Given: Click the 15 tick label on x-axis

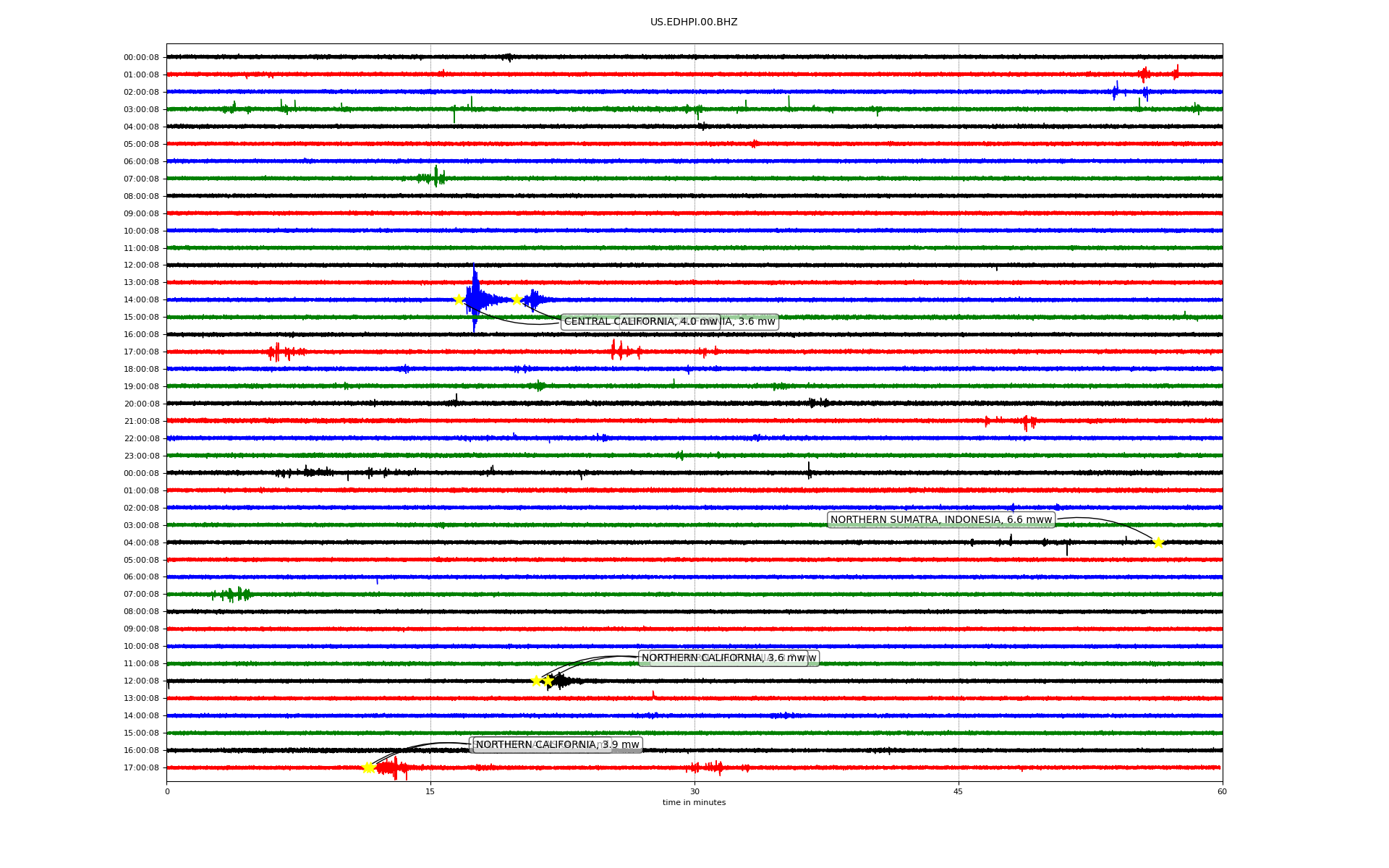Looking at the screenshot, I should pyautogui.click(x=430, y=791).
